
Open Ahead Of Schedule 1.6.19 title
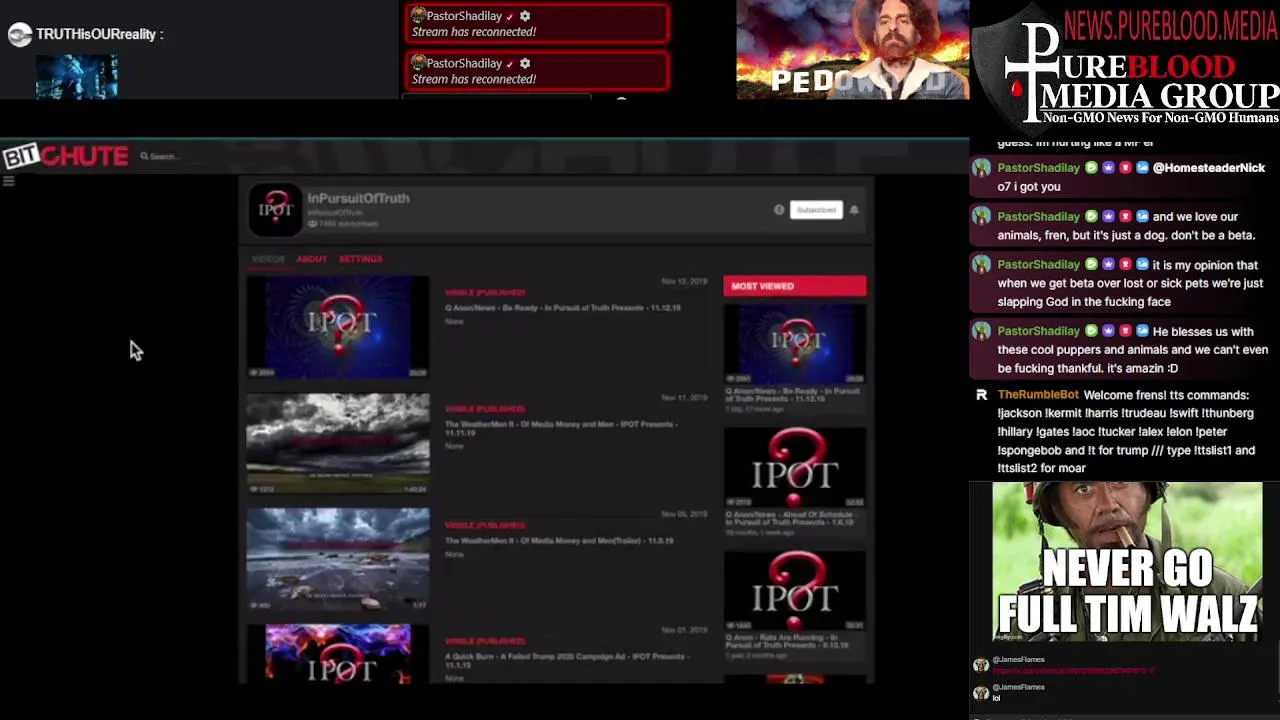(x=790, y=518)
